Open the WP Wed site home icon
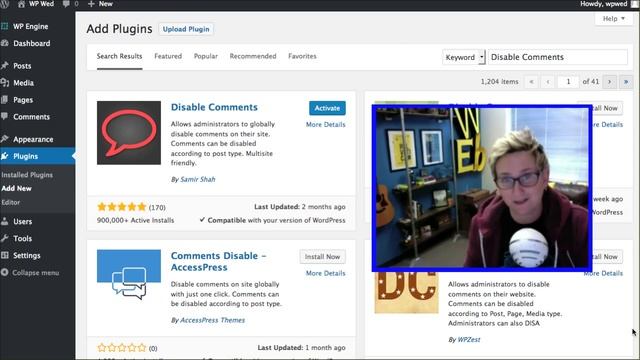 (21, 4)
